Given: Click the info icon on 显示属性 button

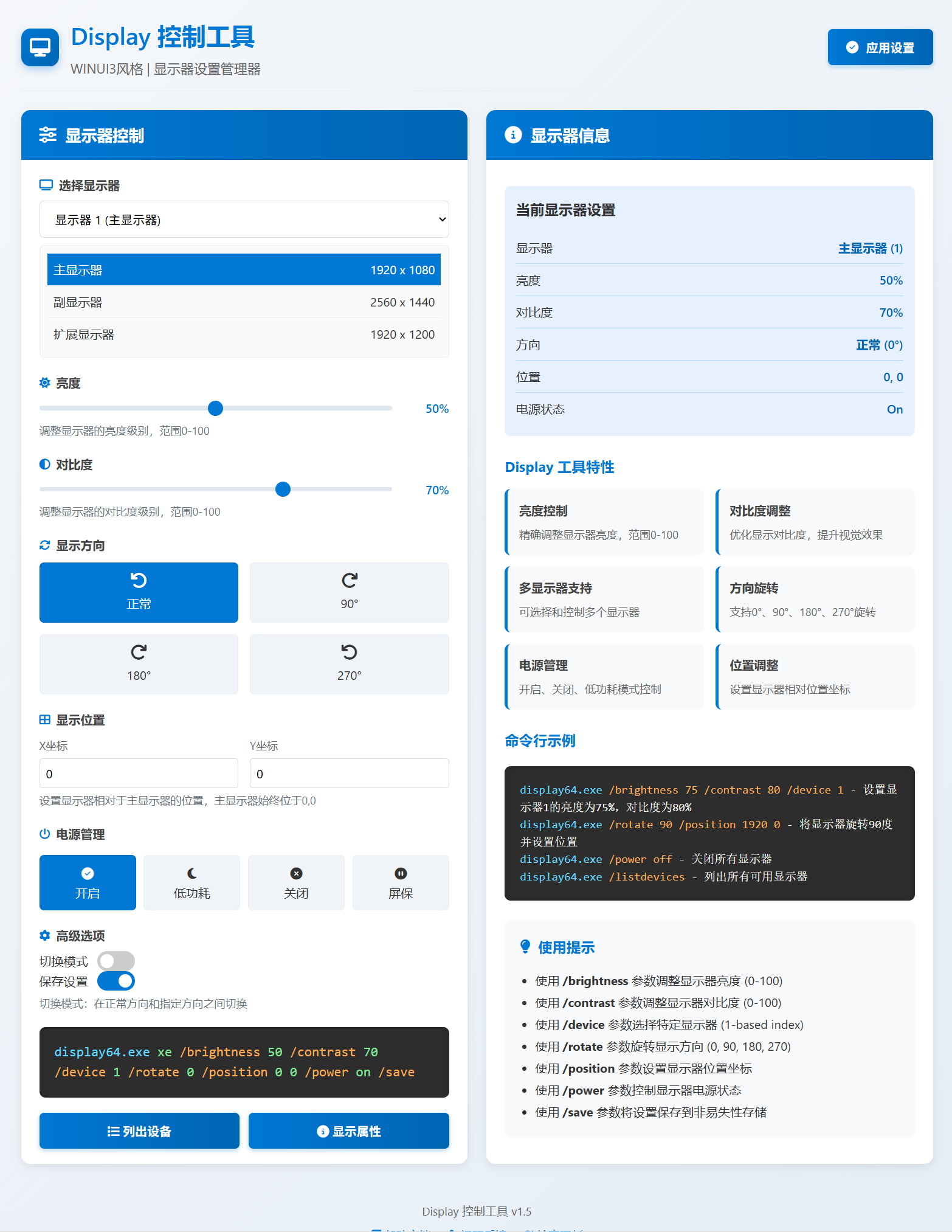Looking at the screenshot, I should click(x=323, y=1131).
